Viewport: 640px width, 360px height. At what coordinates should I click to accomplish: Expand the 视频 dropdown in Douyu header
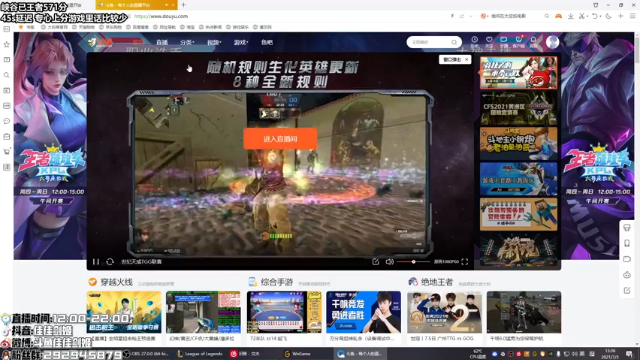213,42
